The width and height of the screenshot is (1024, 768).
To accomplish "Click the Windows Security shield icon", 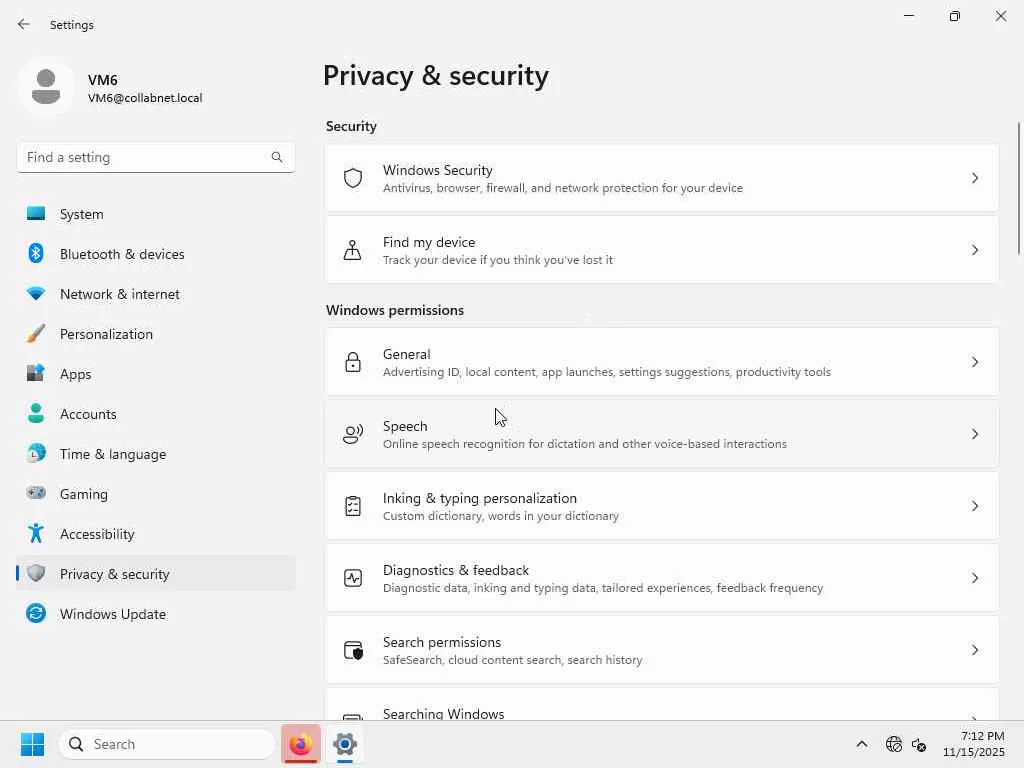I will 353,178.
